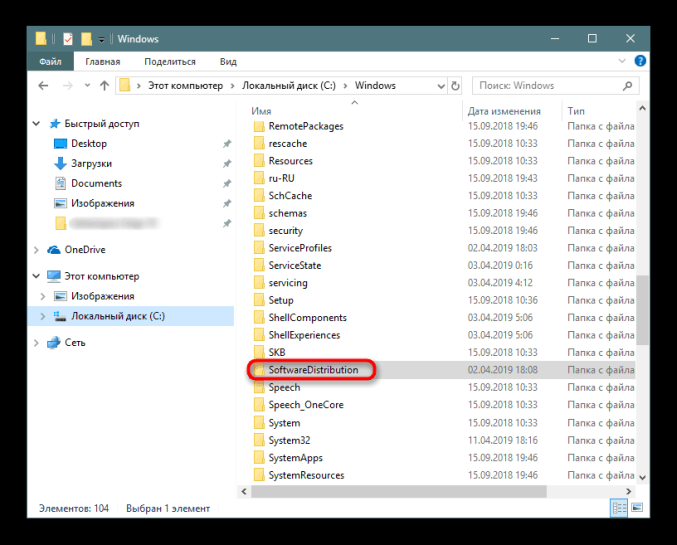Switch to the large icons view layout
Viewport: 677px width, 545px height.
point(637,508)
